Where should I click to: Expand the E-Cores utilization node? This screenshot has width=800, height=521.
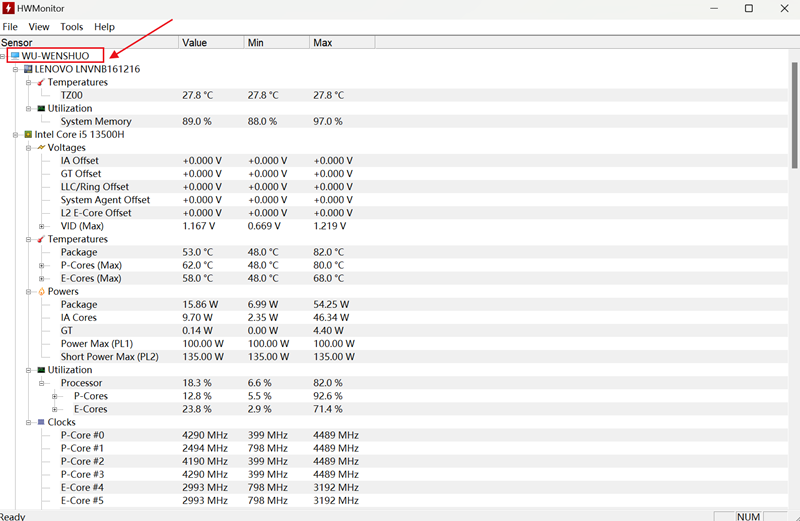[x=54, y=409]
